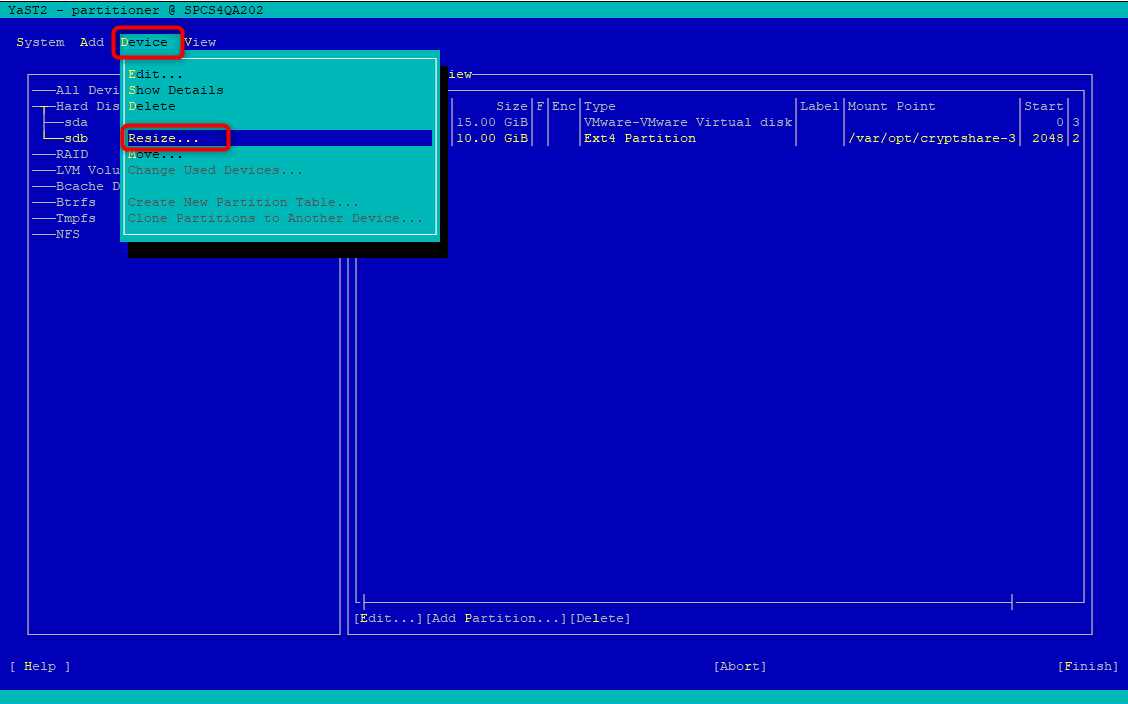Select the NFS tree node

tap(68, 234)
